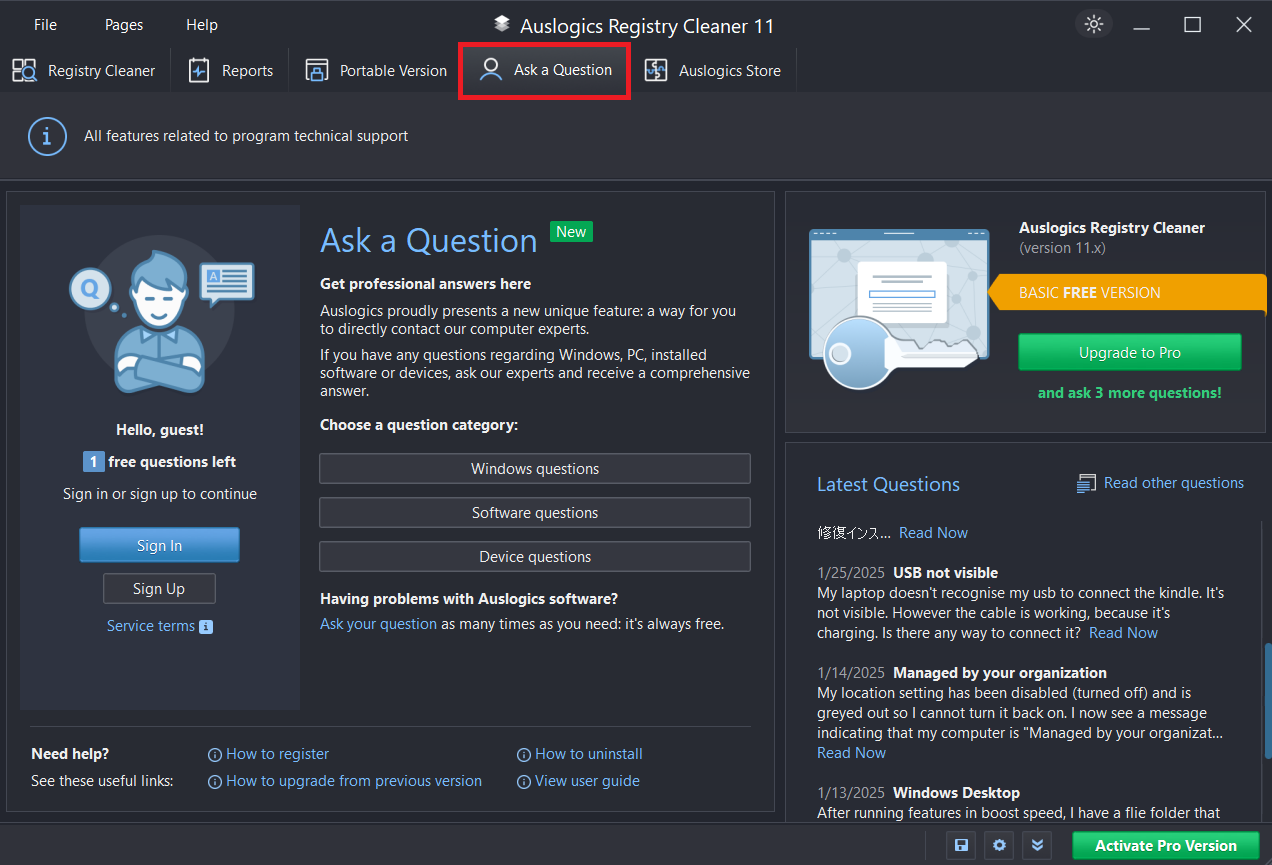Click Read Now beside the Japanese question
This screenshot has width=1272, height=865.
click(x=933, y=533)
